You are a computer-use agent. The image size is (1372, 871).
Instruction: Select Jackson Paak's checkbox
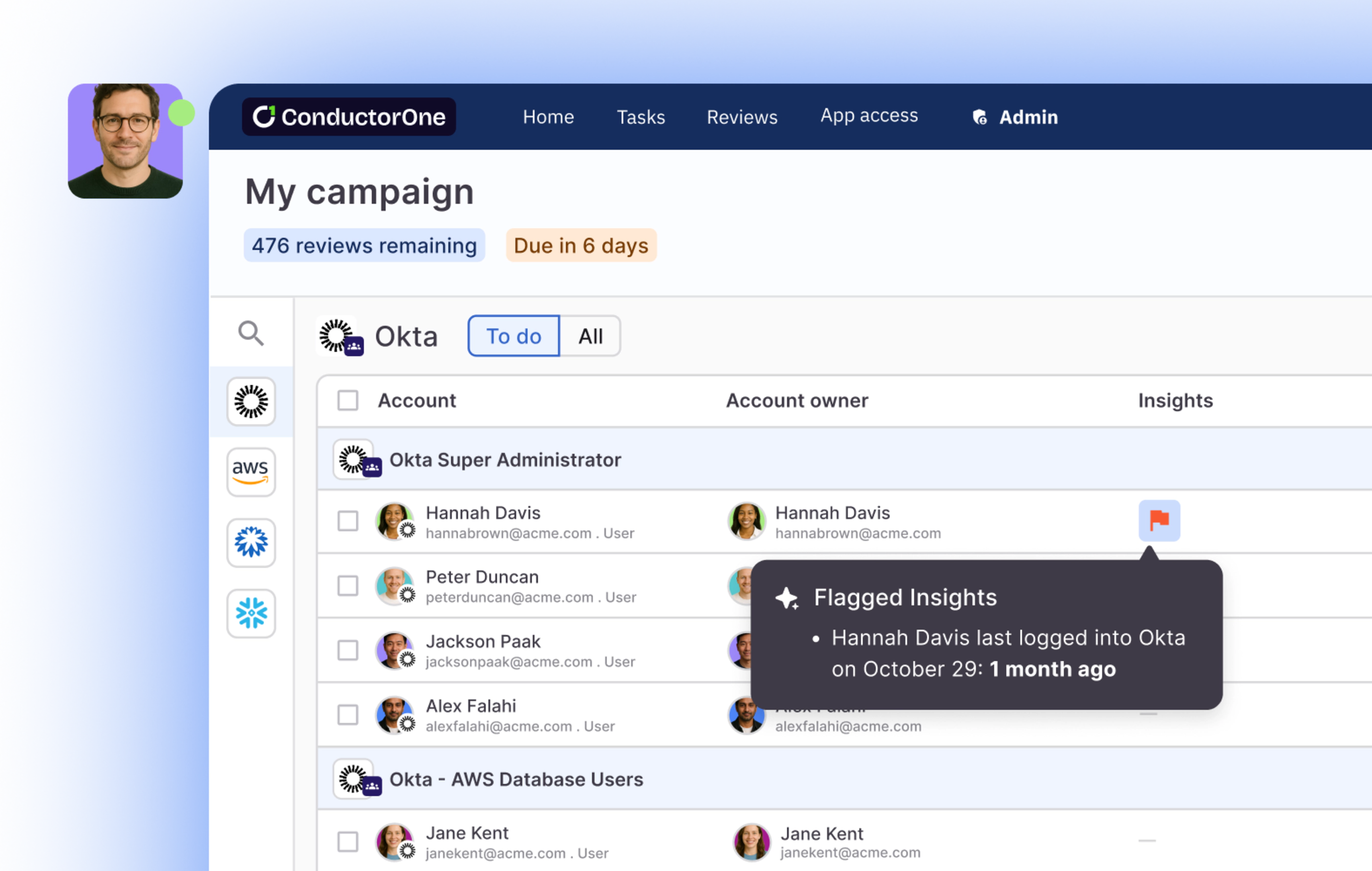pyautogui.click(x=347, y=650)
